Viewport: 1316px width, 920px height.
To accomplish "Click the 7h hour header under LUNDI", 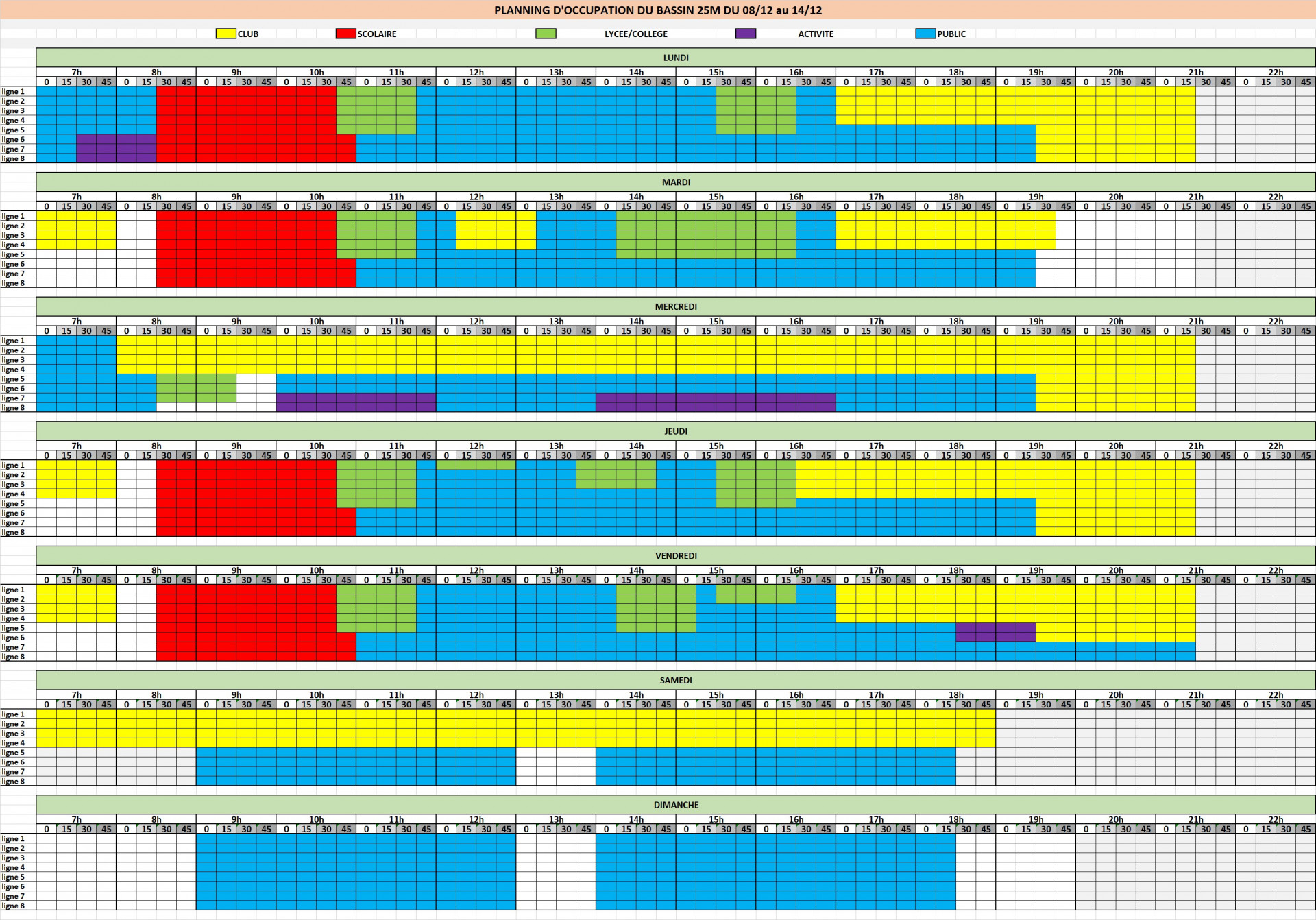I will click(x=76, y=72).
